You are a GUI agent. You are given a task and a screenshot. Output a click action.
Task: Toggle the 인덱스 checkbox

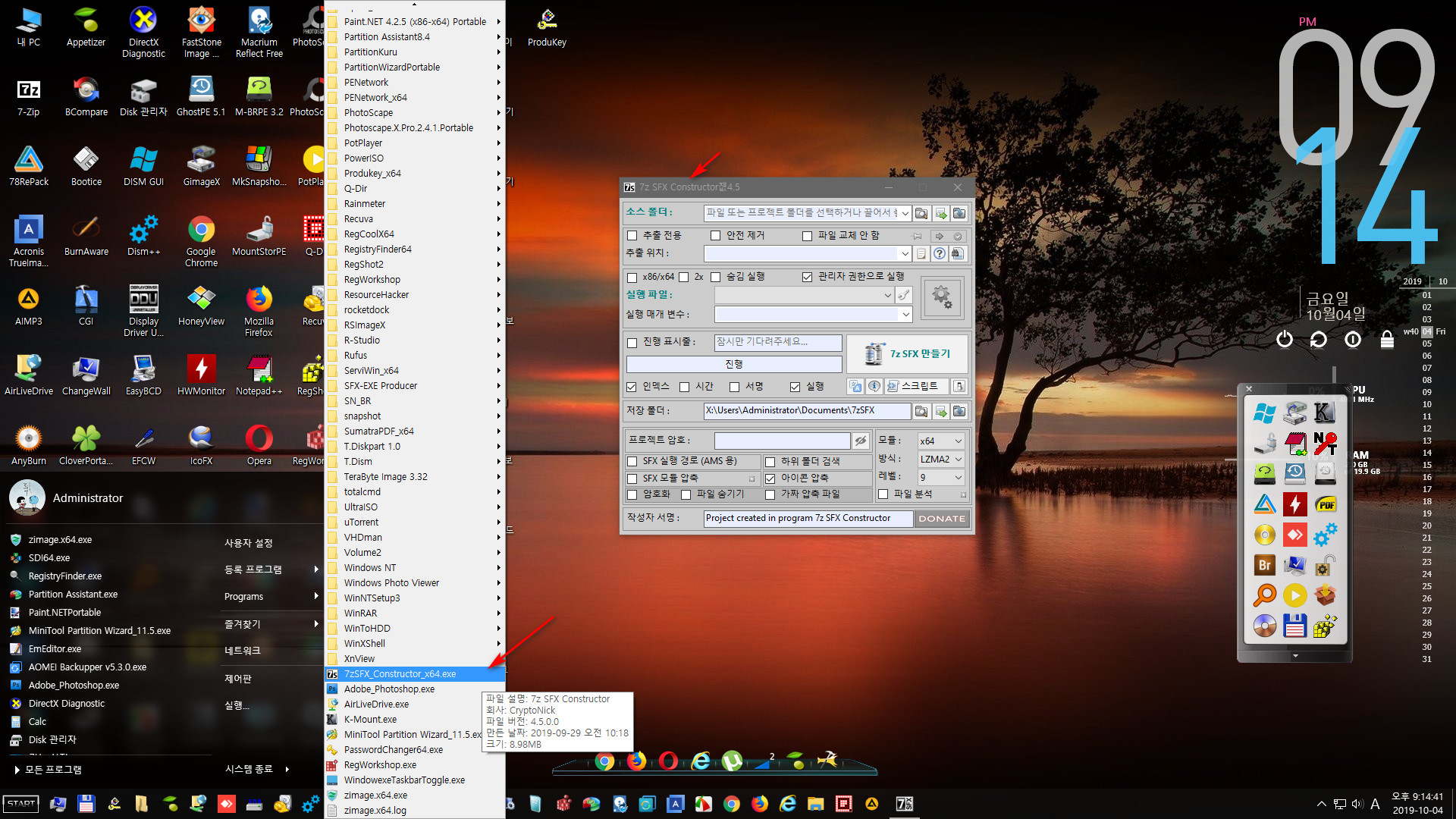pyautogui.click(x=632, y=387)
